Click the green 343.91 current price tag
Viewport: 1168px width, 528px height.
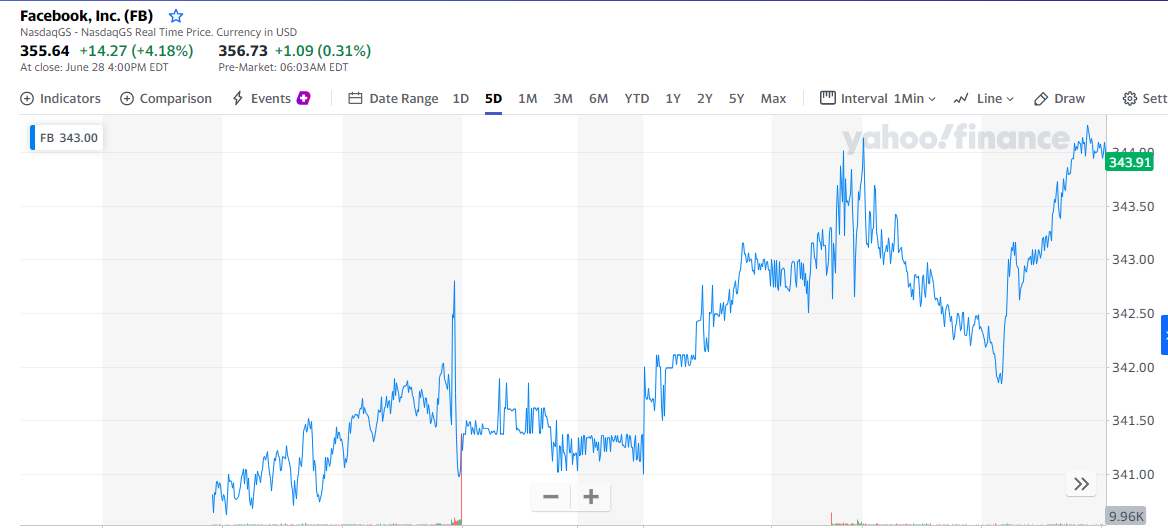[1130, 162]
